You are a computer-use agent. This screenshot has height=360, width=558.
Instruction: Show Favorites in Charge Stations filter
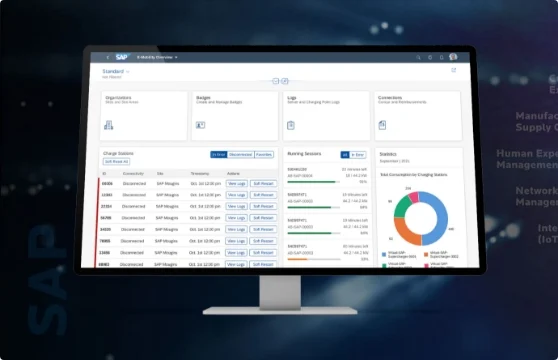pyautogui.click(x=264, y=154)
